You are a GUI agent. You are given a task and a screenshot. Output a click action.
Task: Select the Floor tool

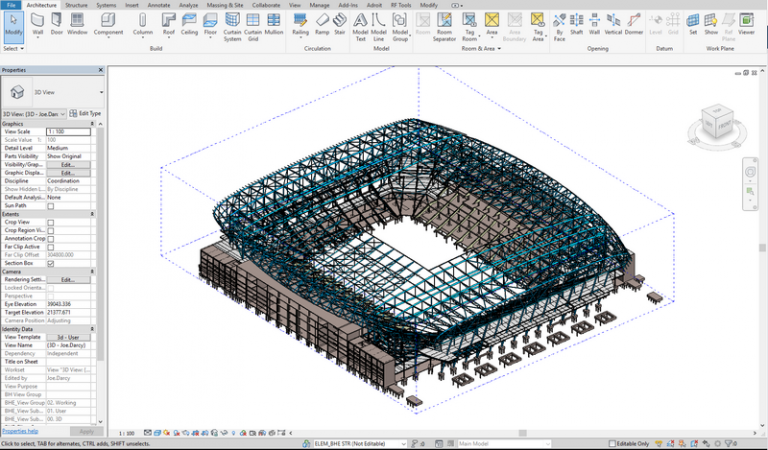210,24
